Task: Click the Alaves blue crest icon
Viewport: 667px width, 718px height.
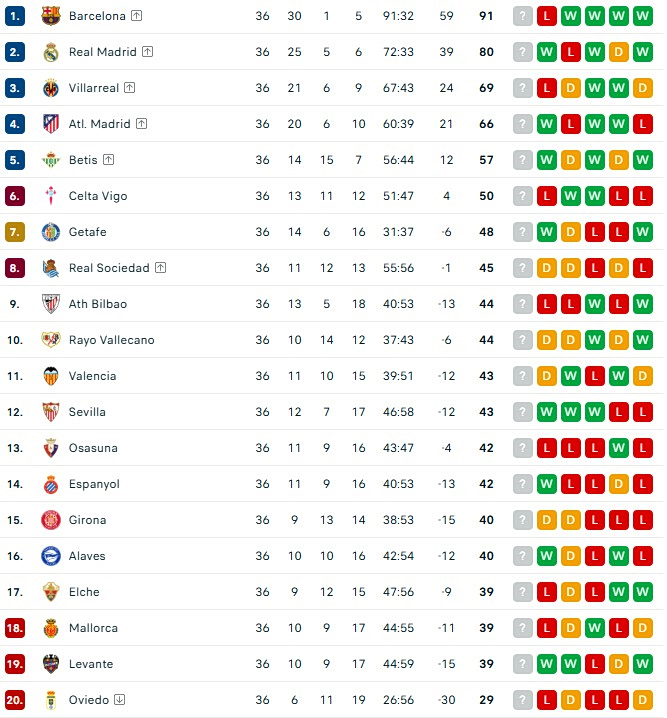Action: tap(51, 556)
